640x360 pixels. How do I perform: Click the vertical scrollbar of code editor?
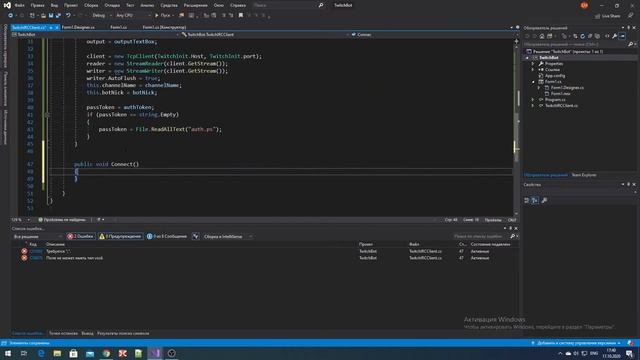click(516, 127)
